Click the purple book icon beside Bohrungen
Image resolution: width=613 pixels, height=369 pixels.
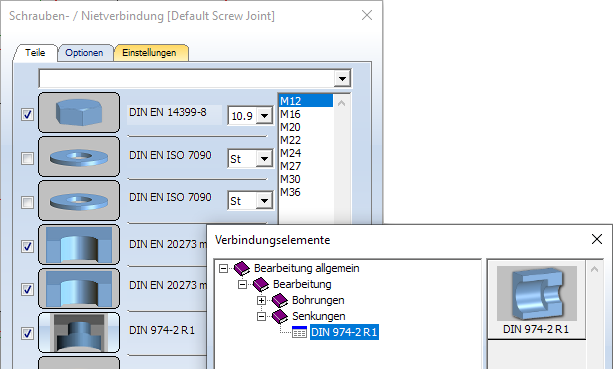280,301
